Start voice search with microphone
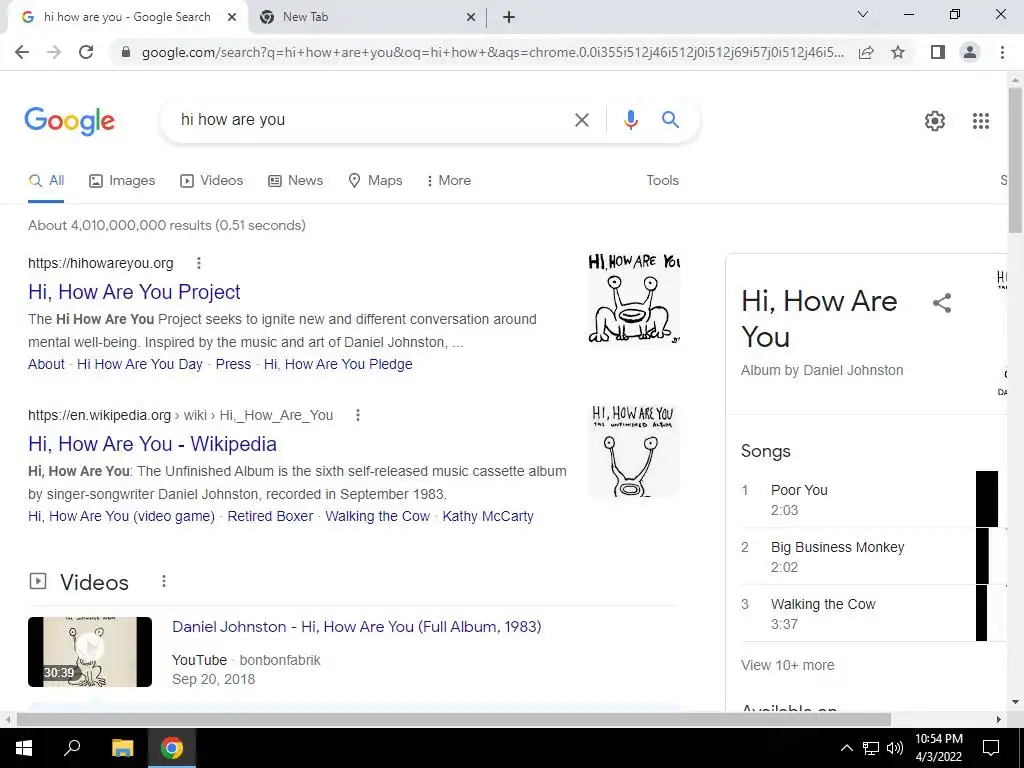The image size is (1024, 768). [x=630, y=120]
